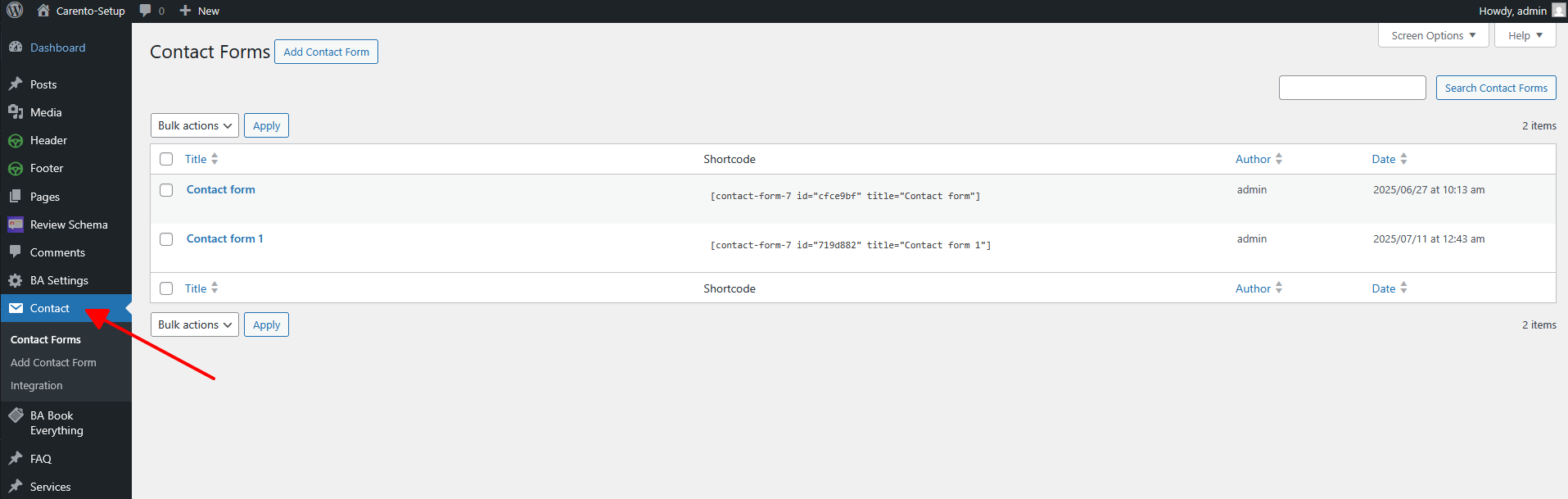
Task: Focus the contact forms search field
Action: coord(1353,88)
